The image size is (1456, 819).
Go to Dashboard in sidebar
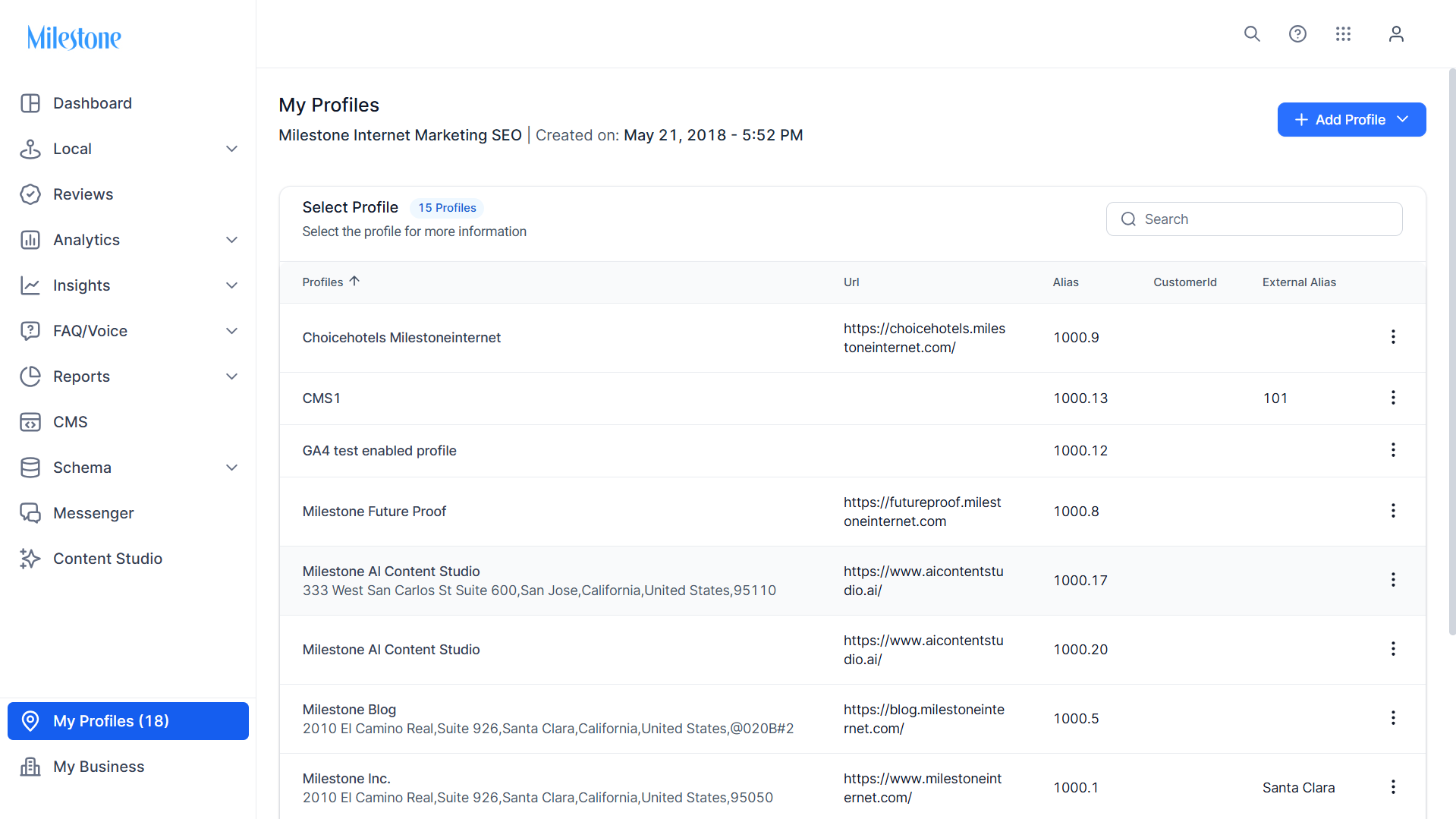tap(93, 103)
